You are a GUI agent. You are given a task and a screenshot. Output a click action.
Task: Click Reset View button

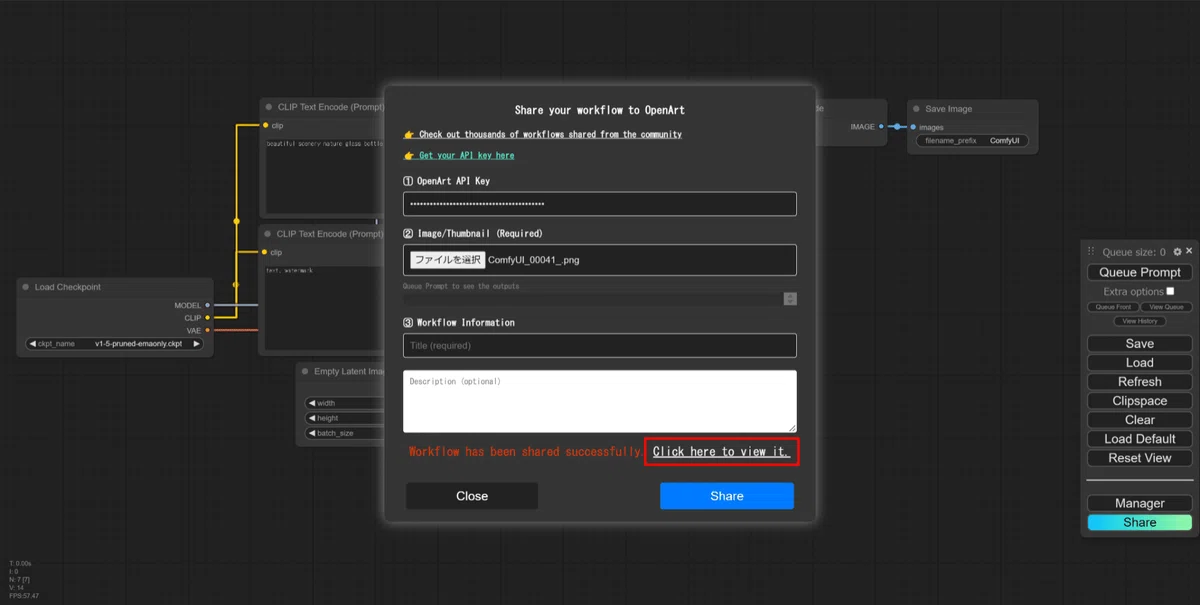click(1140, 458)
